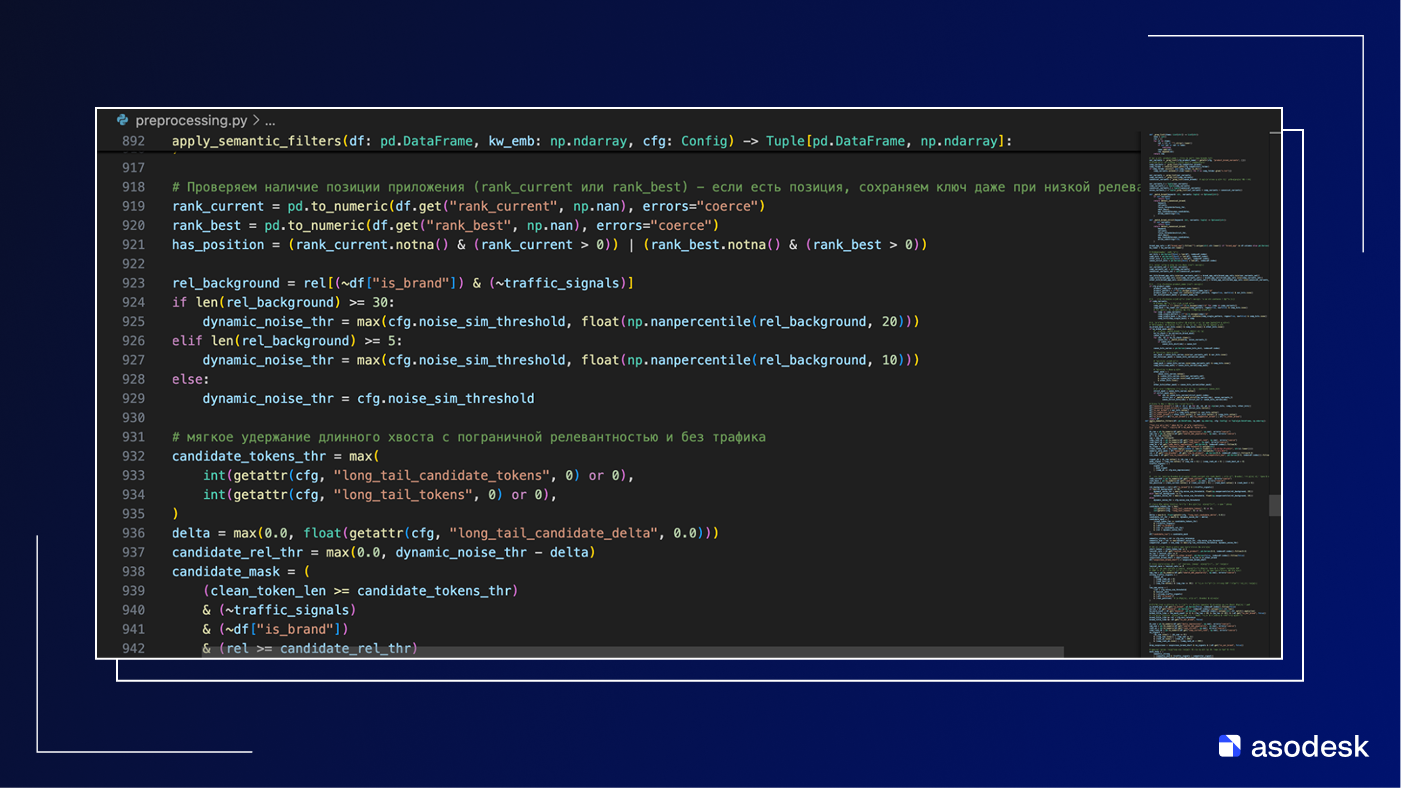Click the Python file icon in breadcrumb
Image resolution: width=1401 pixels, height=788 pixels.
click(x=123, y=120)
